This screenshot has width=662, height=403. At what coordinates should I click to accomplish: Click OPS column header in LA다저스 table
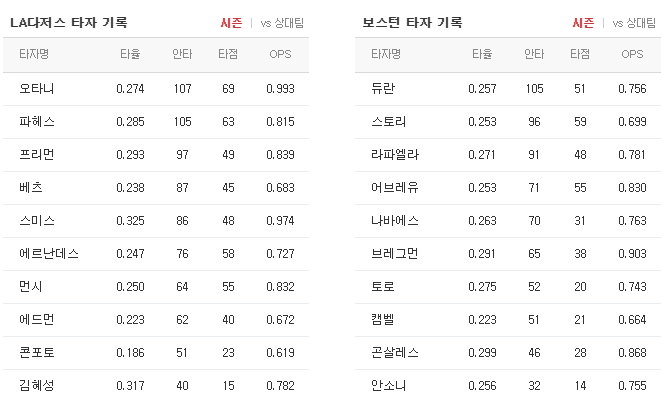coord(280,54)
